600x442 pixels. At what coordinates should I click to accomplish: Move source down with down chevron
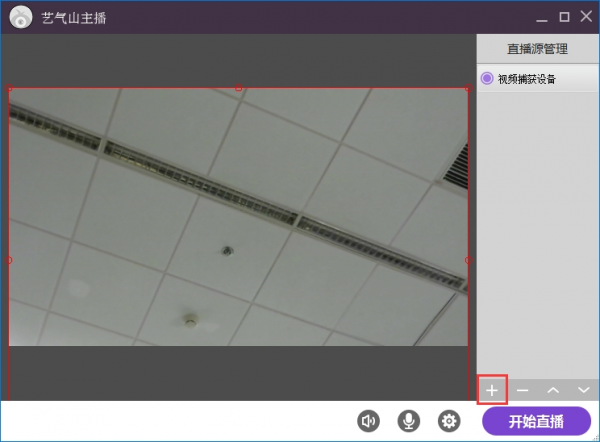584,390
